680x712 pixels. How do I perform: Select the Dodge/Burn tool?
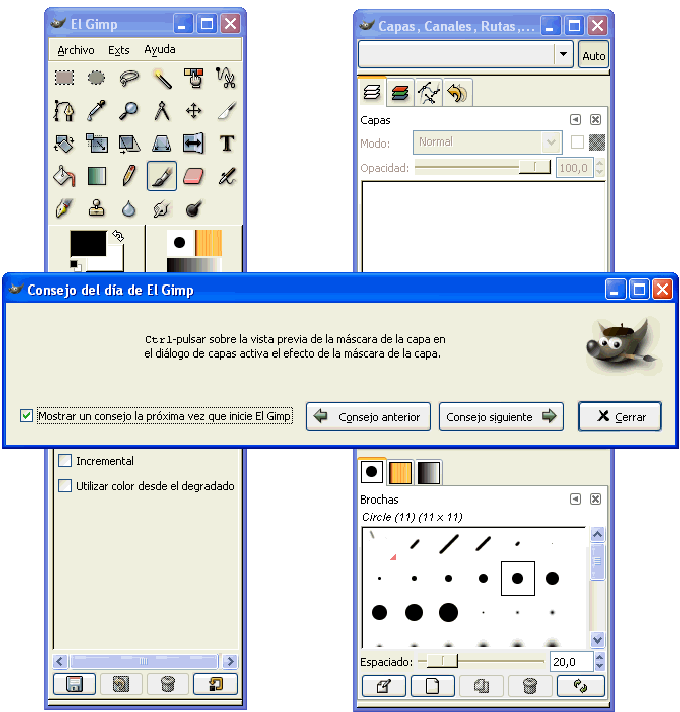point(194,209)
